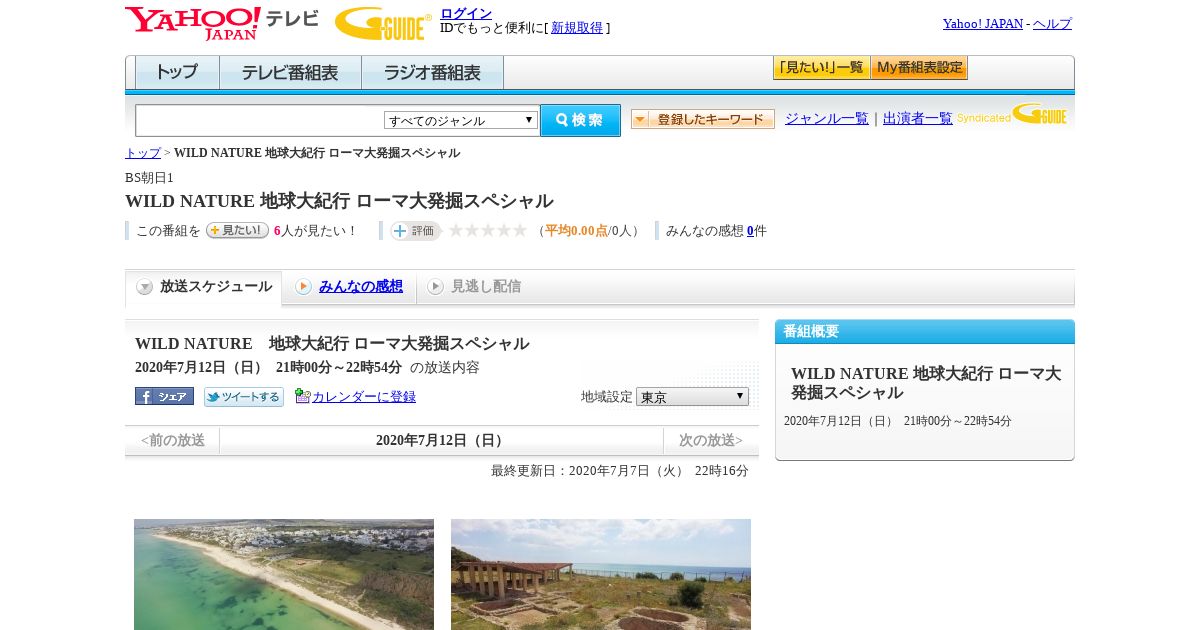Open the ラジオ番組表 tab
This screenshot has width=1200, height=630.
point(432,73)
